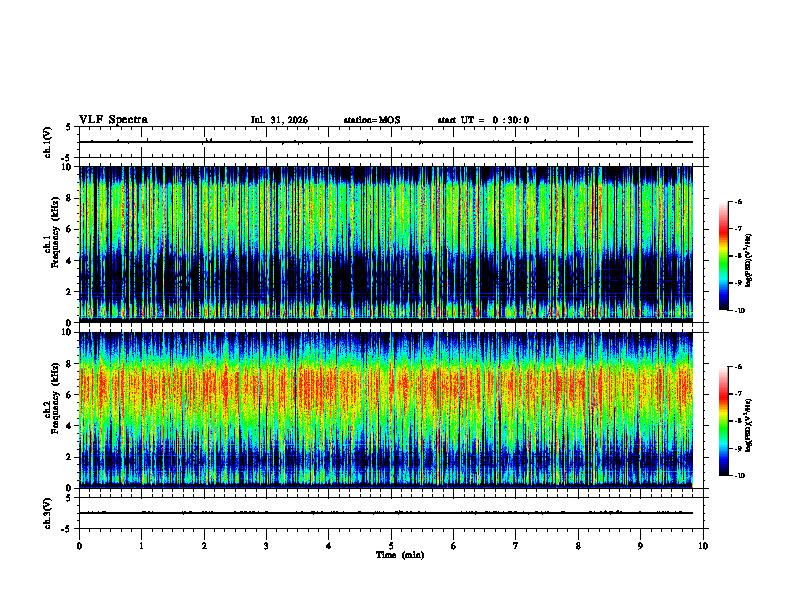The height and width of the screenshot is (612, 792).
Task: Click the "2" kHz tick on ch.2 spectrogram
Action: tap(70, 457)
